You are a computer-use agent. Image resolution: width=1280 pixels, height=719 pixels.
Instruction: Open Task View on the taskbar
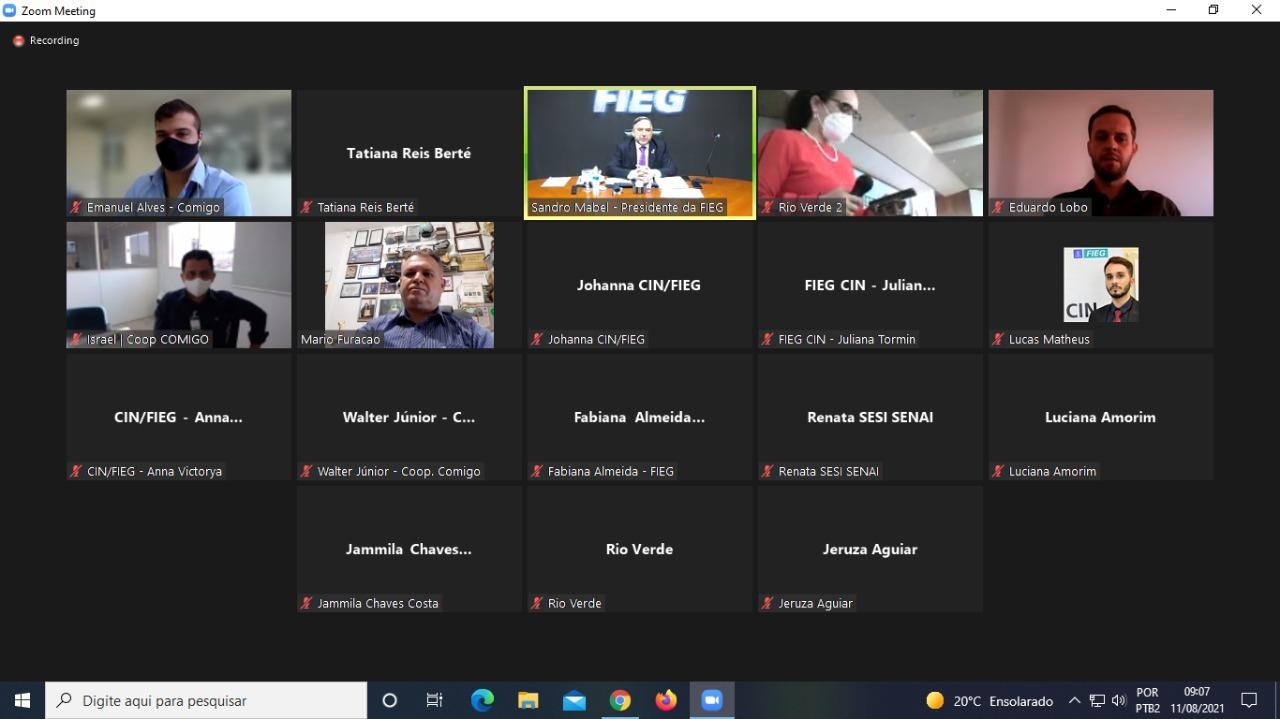[435, 700]
